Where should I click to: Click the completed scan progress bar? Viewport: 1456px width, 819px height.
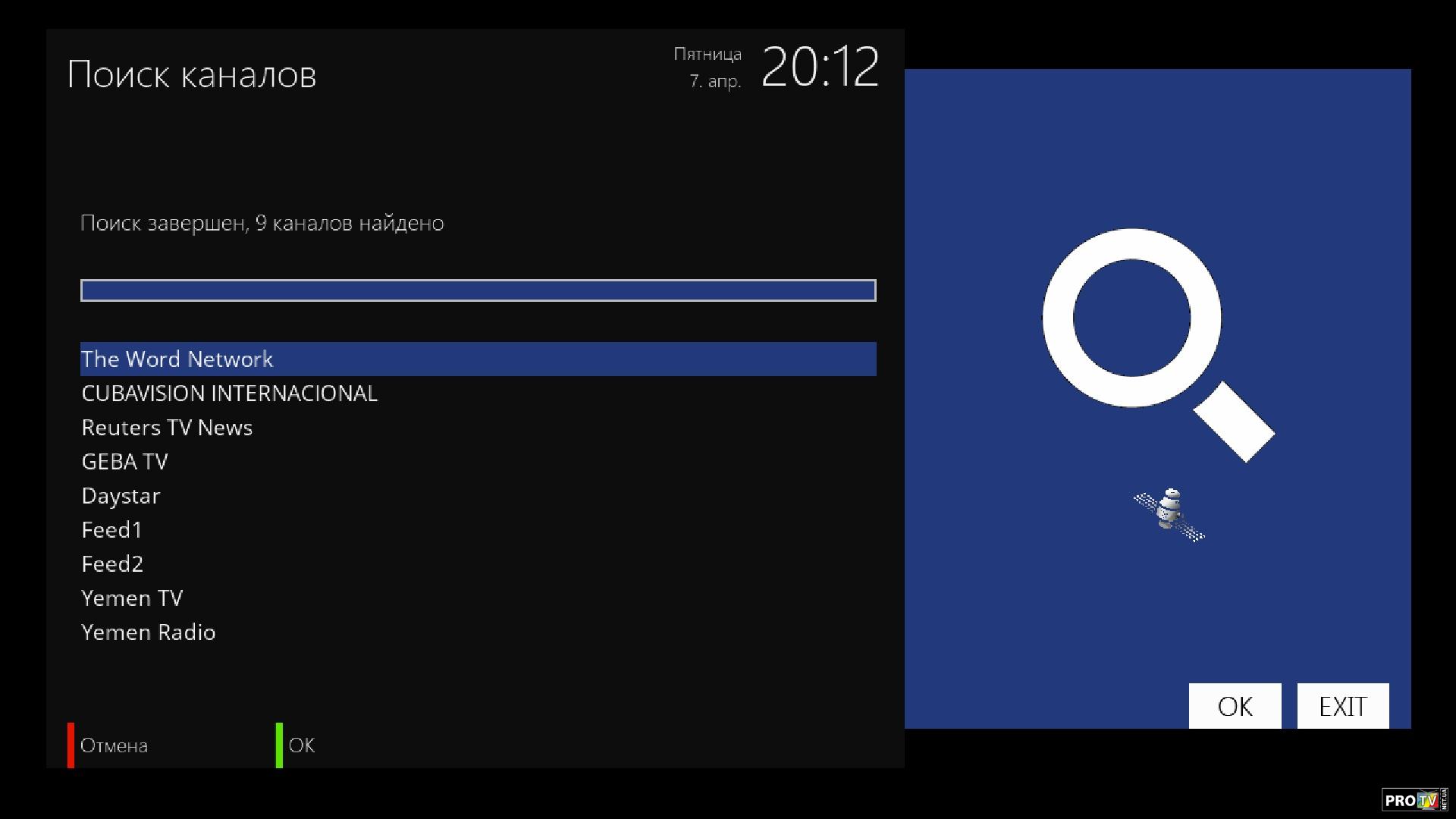479,290
